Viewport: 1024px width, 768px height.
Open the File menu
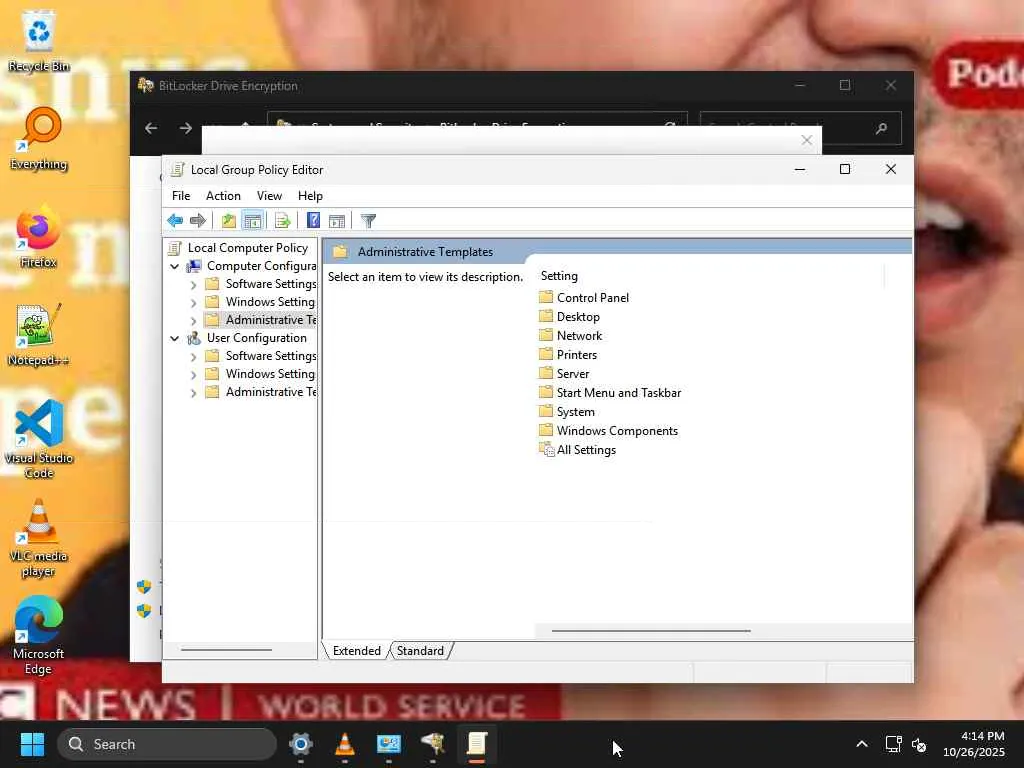pyautogui.click(x=181, y=196)
